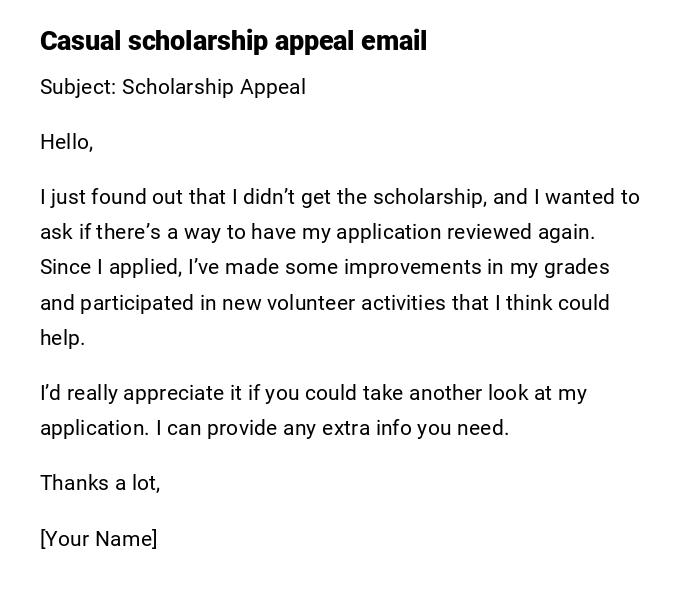The width and height of the screenshot is (700, 601).
Task: Click the "Casual scholarship appeal email" heading
Action: coord(233,41)
